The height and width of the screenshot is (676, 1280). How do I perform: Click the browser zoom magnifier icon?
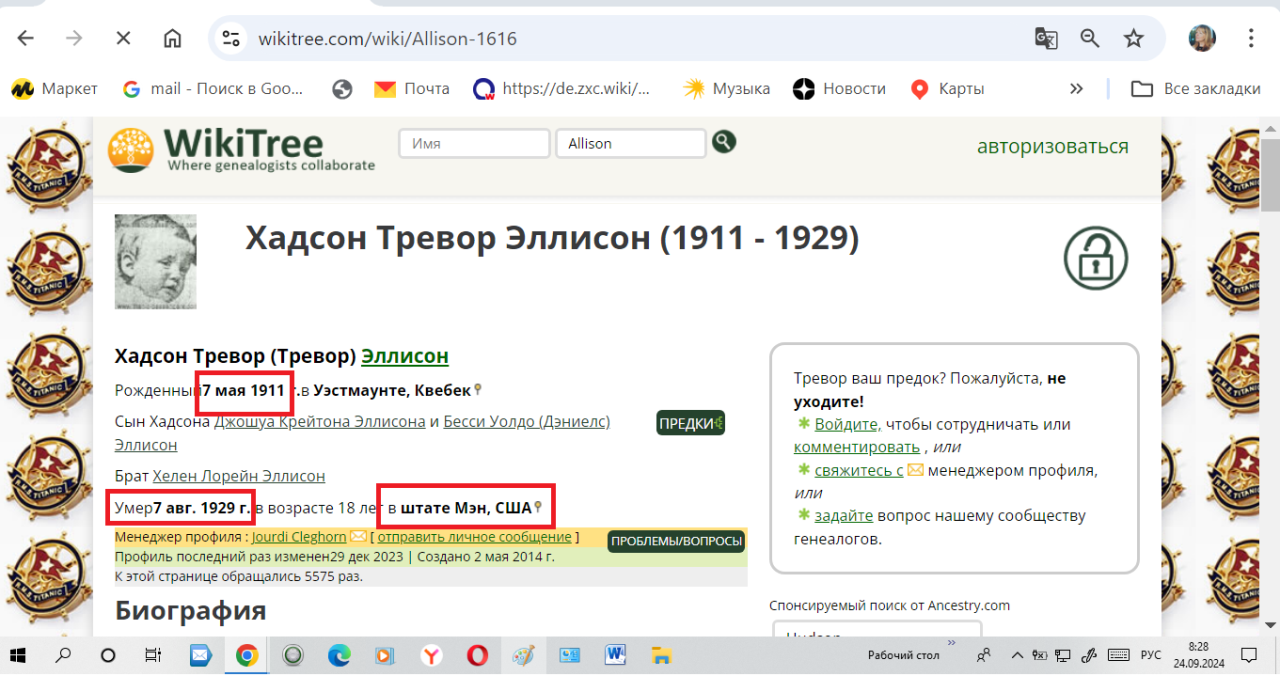click(x=1090, y=39)
